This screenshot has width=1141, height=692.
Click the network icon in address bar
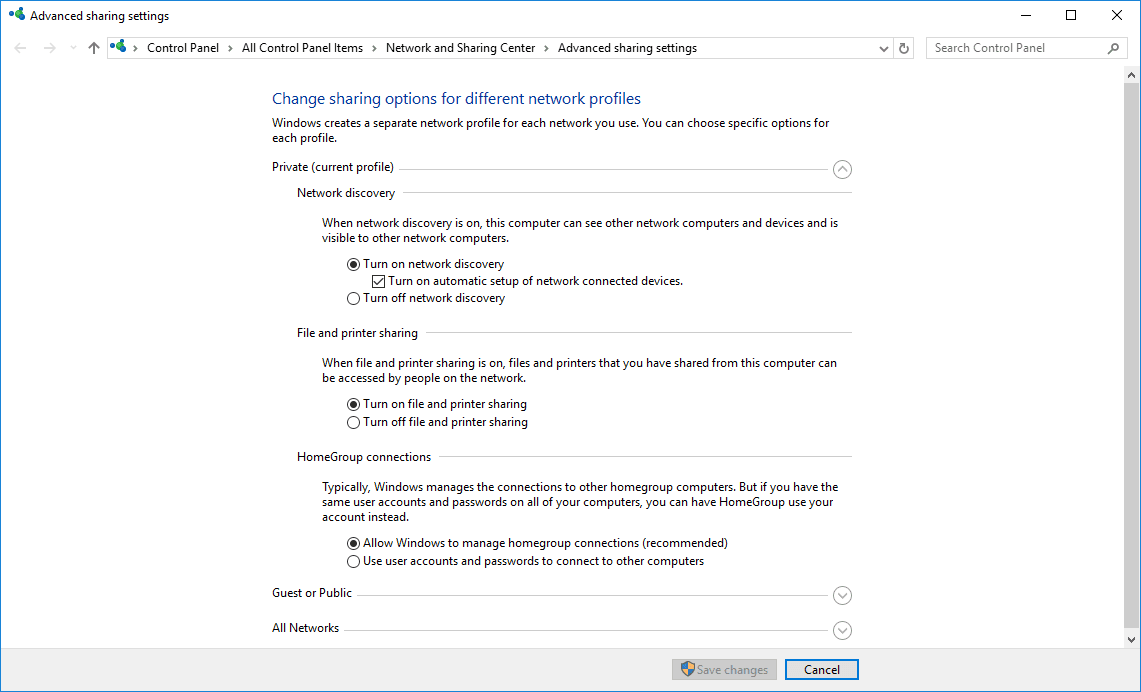(120, 47)
